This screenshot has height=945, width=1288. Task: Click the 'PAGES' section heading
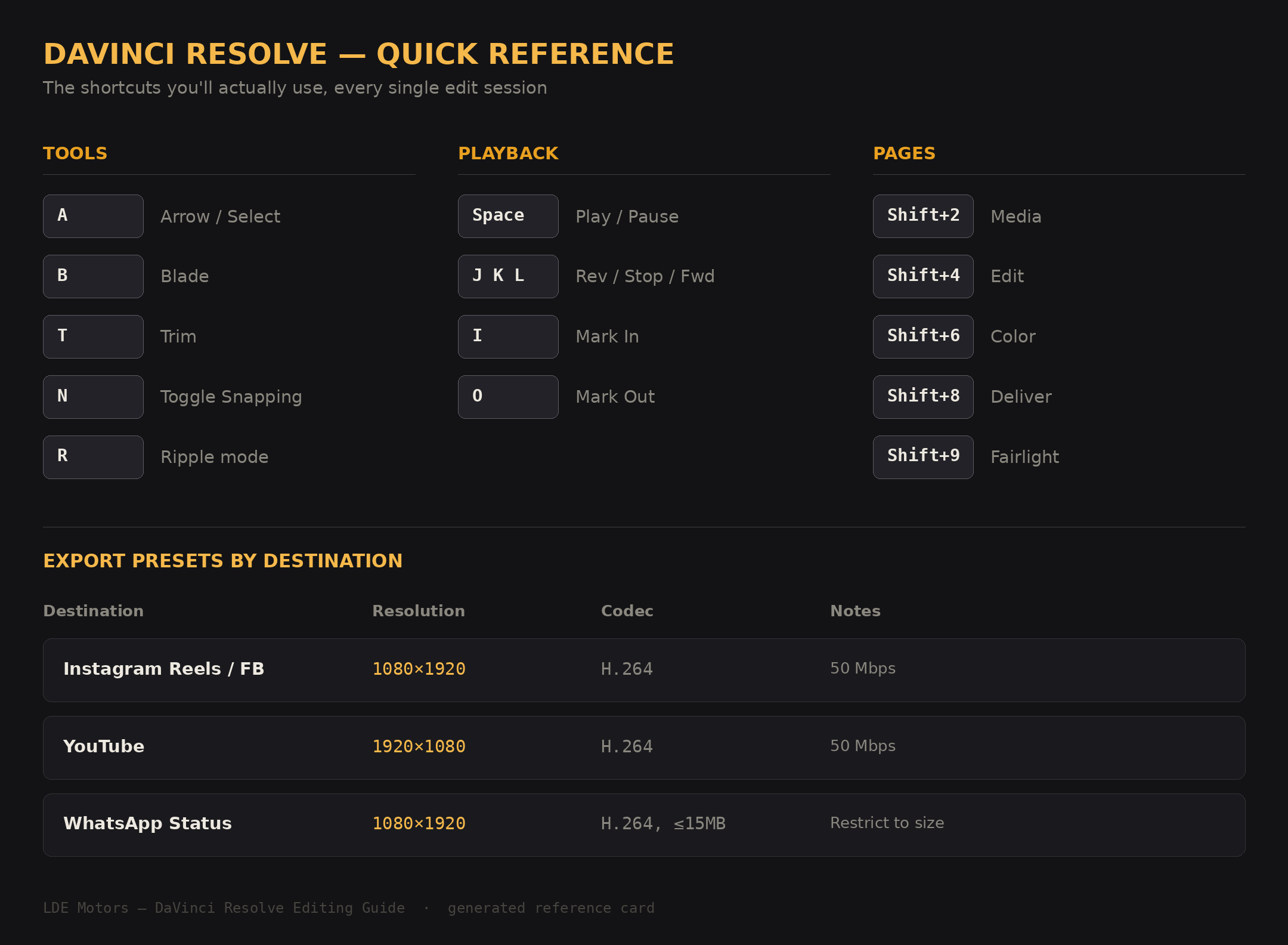(904, 153)
